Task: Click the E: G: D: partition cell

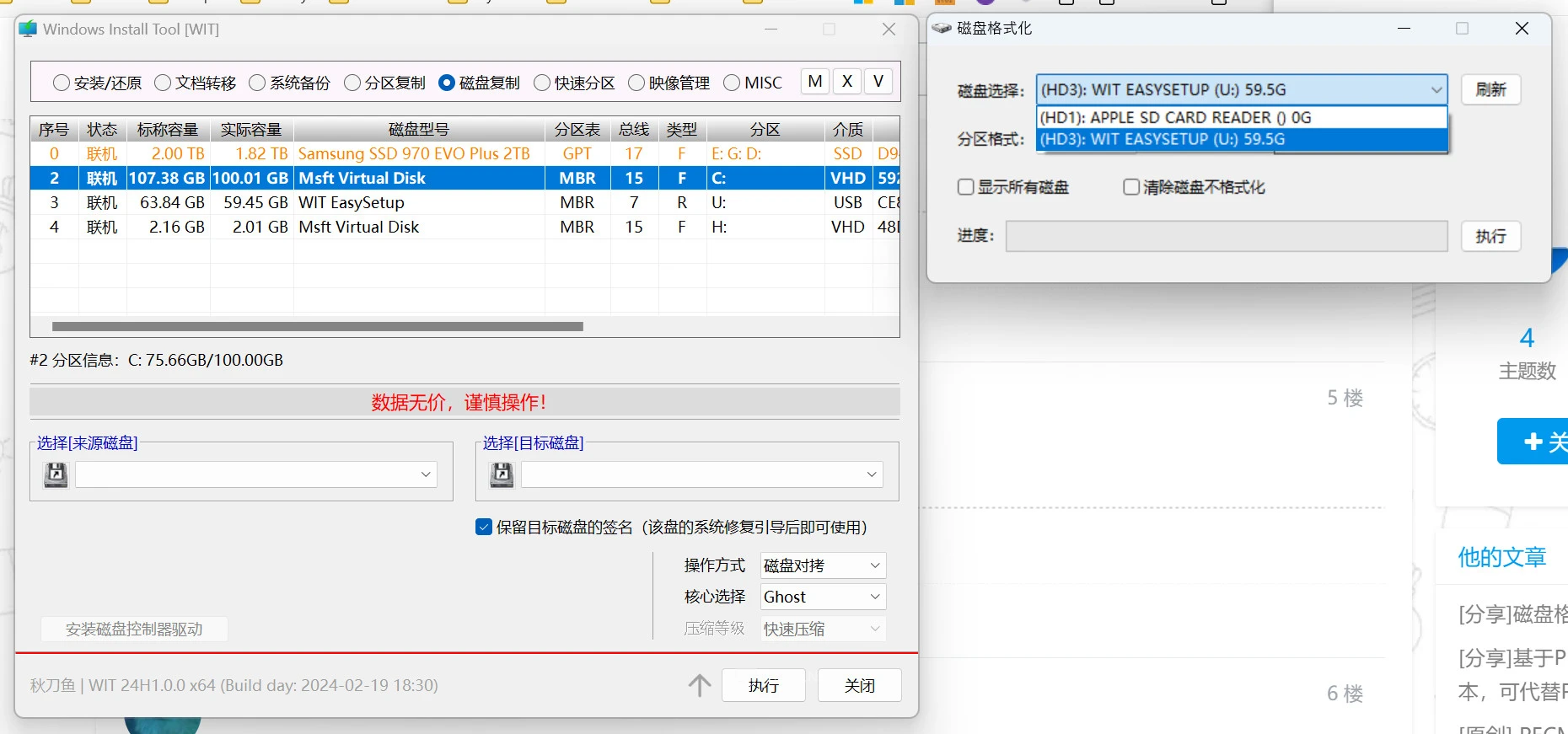Action: pyautogui.click(x=765, y=154)
